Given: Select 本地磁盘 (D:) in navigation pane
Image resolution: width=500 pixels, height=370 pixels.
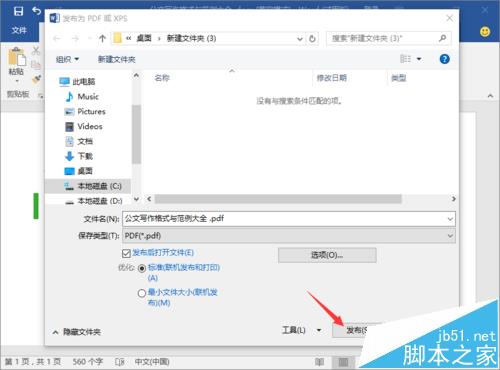Looking at the screenshot, I should tap(94, 201).
